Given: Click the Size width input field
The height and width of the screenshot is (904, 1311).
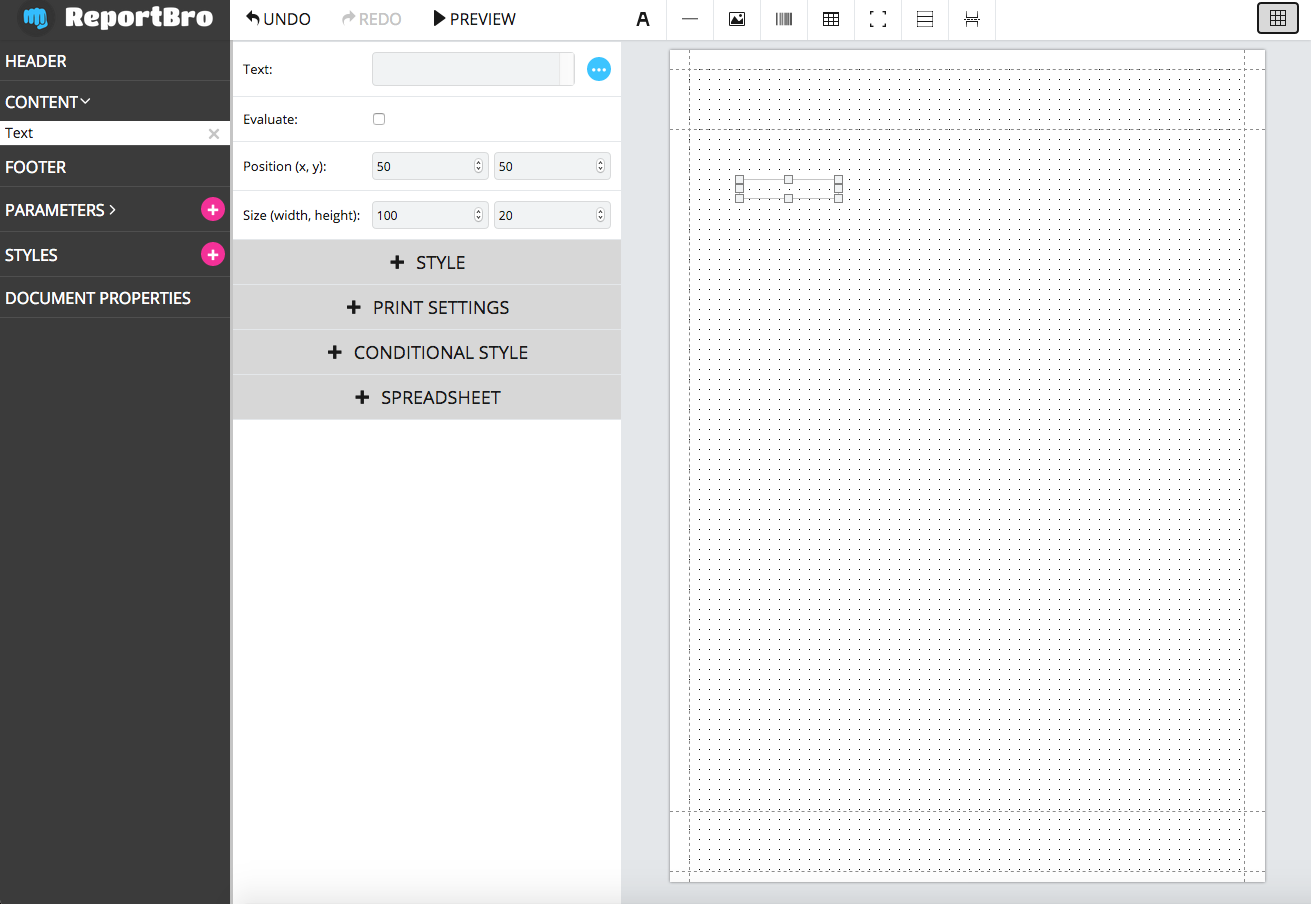Looking at the screenshot, I should tap(430, 215).
